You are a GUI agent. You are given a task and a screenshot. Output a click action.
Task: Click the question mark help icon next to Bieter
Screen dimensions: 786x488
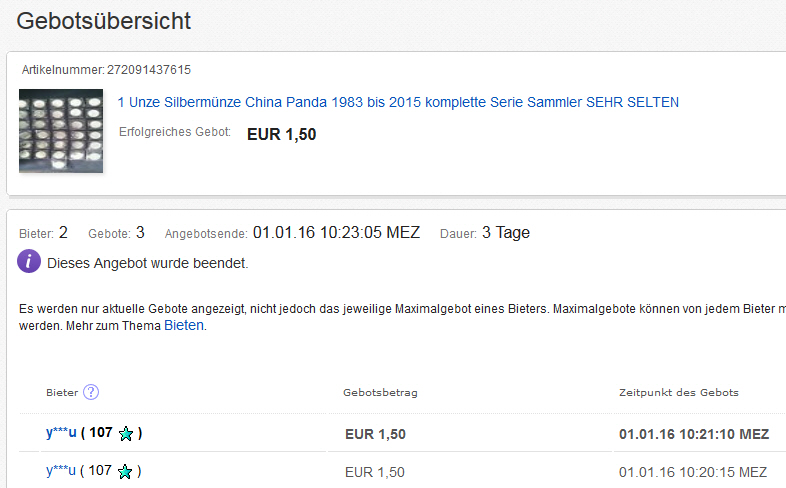pyautogui.click(x=92, y=392)
